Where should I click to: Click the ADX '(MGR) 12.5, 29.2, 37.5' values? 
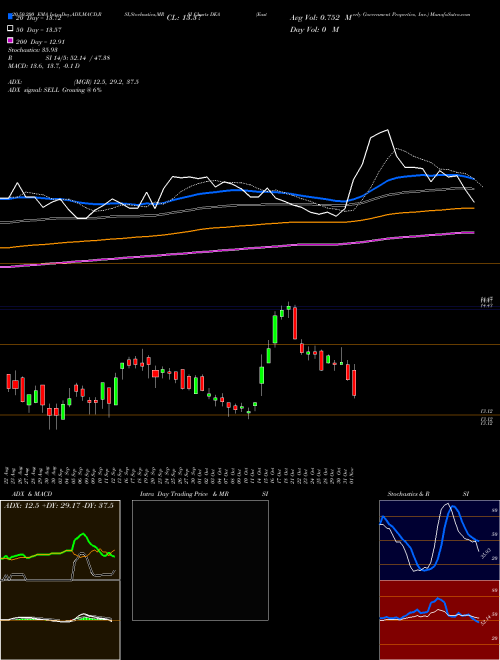pos(106,82)
